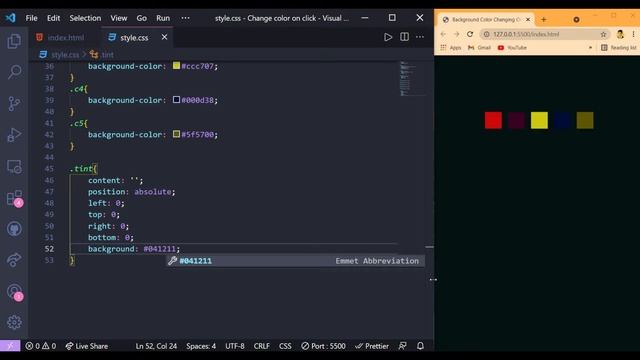This screenshot has height=360, width=640.
Task: Start Live Share from status bar
Action: [x=87, y=346]
